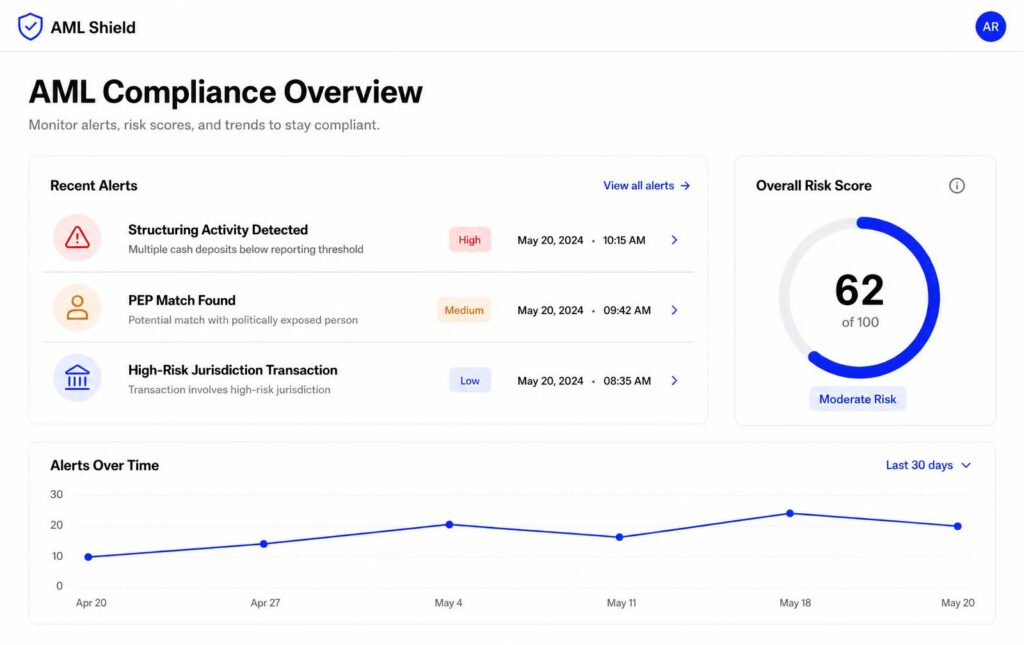Click the Apr 20 x-axis label

[x=91, y=603]
